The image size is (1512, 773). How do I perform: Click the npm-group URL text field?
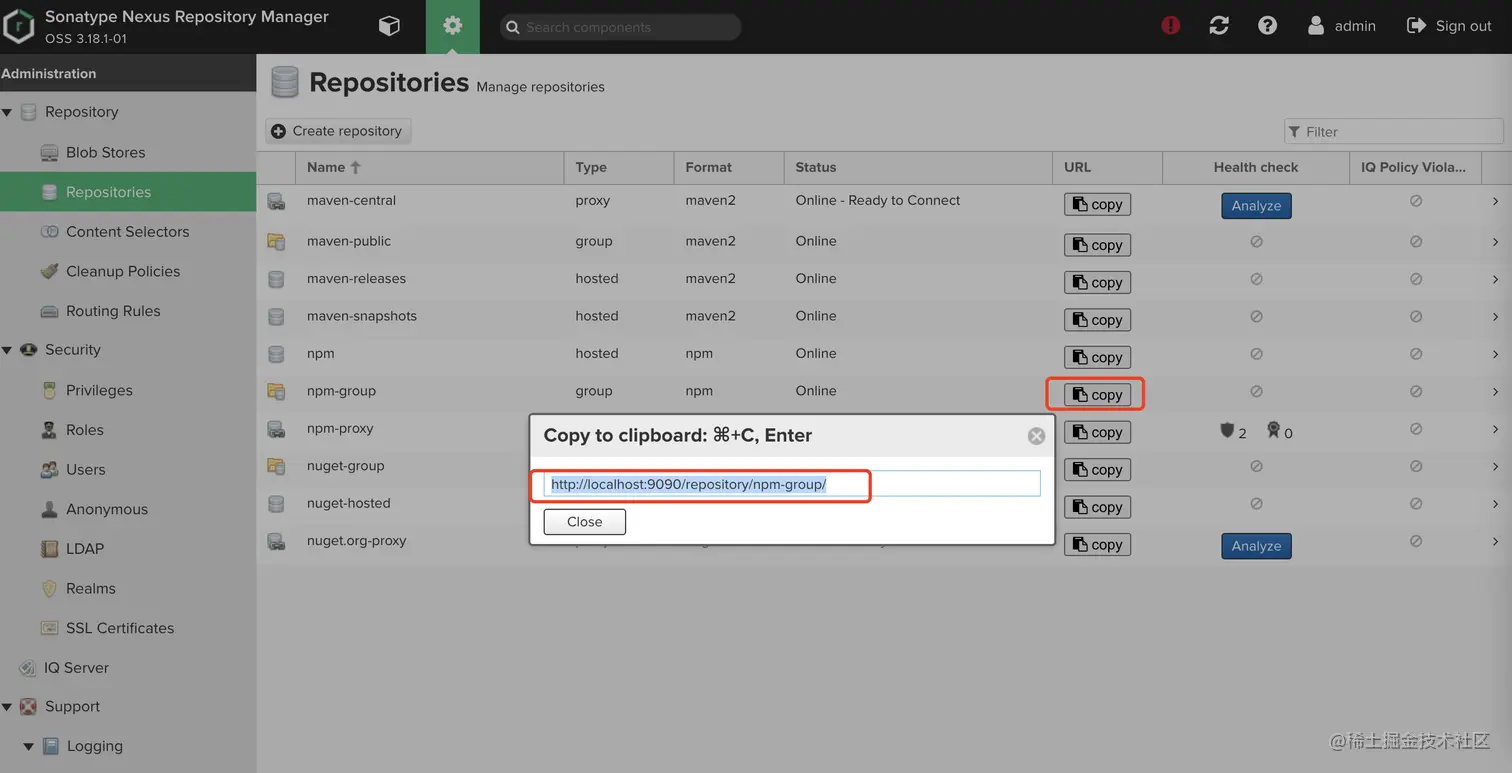(793, 484)
